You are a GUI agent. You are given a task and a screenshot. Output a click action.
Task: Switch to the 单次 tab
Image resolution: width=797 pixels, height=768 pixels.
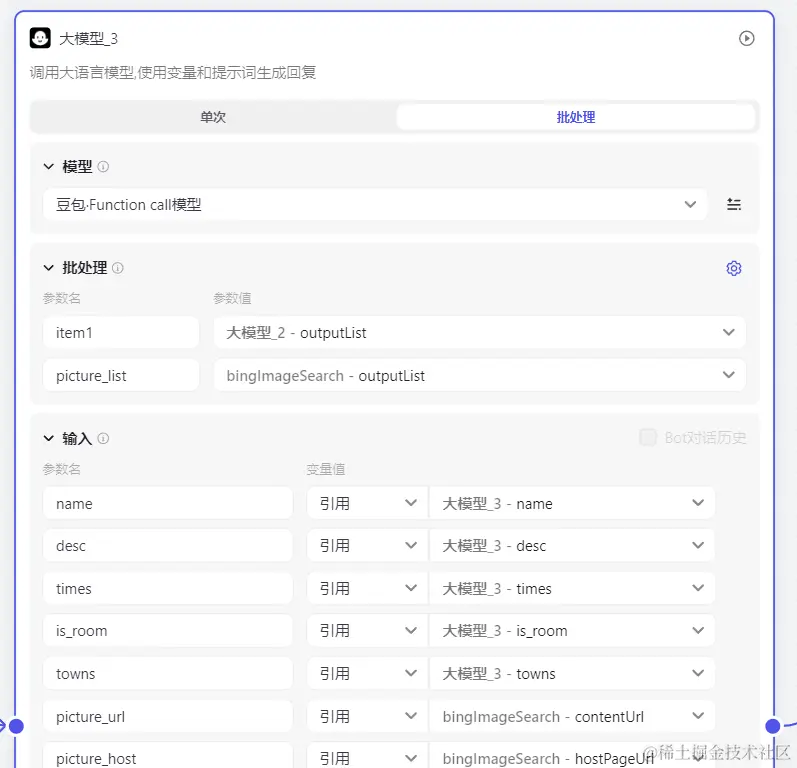(213, 117)
